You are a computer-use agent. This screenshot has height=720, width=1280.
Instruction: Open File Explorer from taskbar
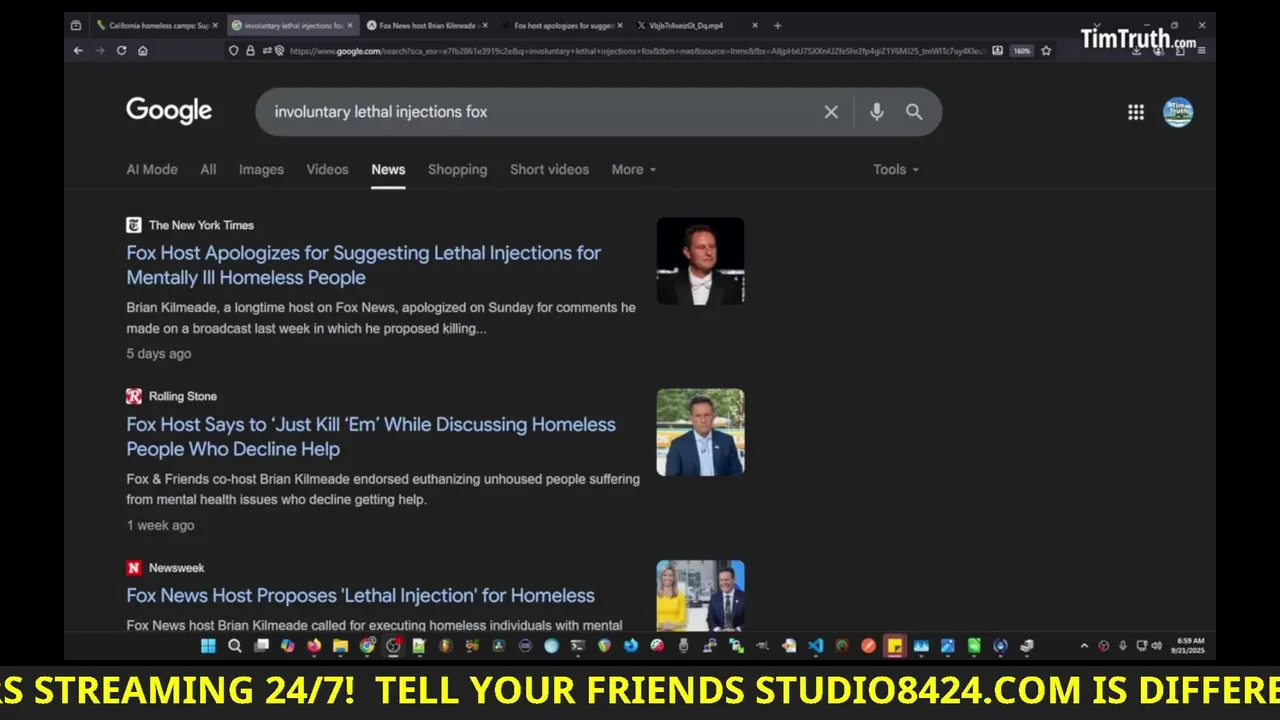[340, 646]
